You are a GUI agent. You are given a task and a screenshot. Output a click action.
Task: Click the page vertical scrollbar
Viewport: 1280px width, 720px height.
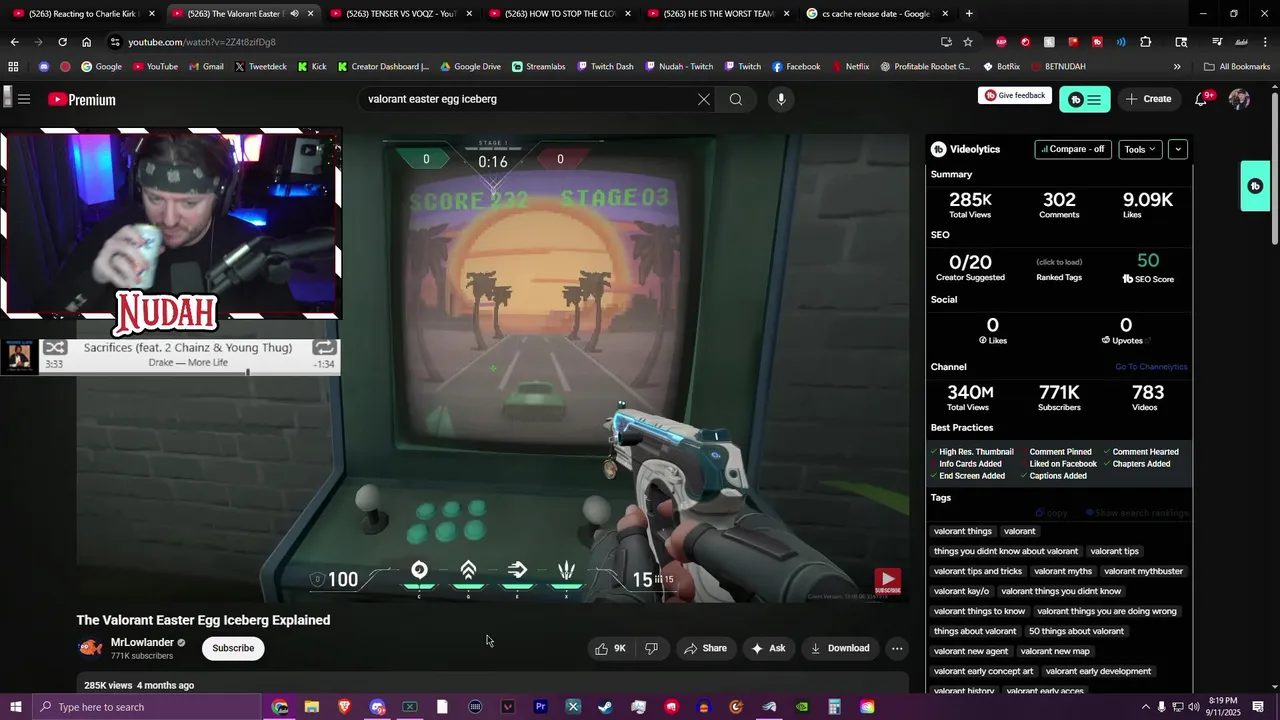(1274, 168)
